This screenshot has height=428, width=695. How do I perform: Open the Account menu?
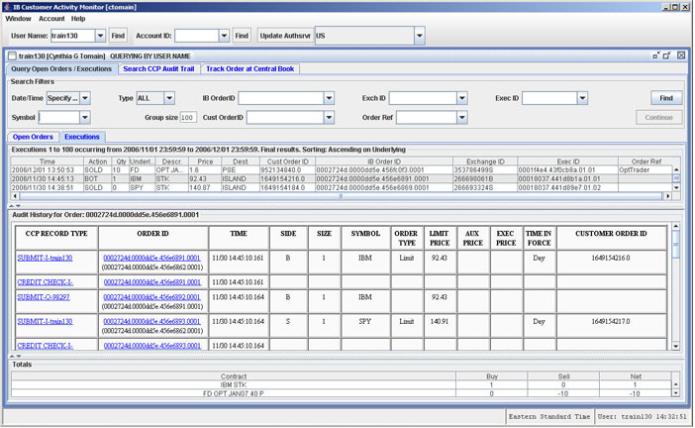point(51,19)
